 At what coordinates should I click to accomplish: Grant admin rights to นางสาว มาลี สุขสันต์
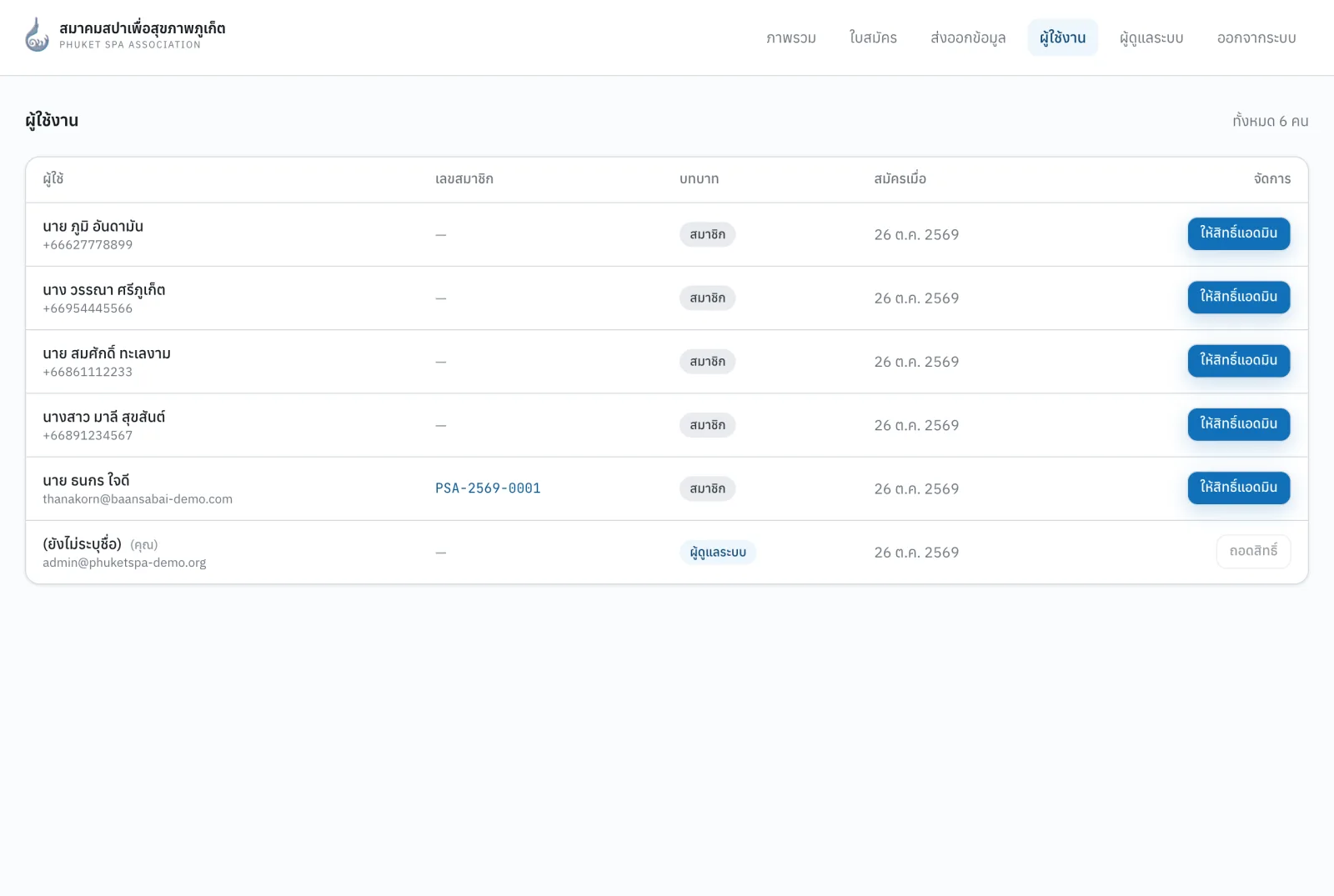click(x=1238, y=424)
